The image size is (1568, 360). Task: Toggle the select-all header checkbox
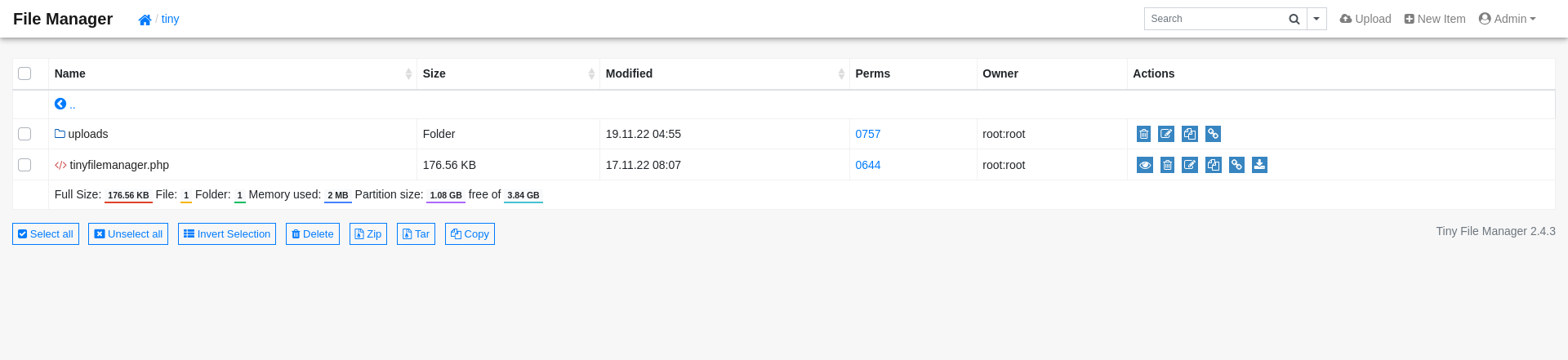pyautogui.click(x=24, y=73)
